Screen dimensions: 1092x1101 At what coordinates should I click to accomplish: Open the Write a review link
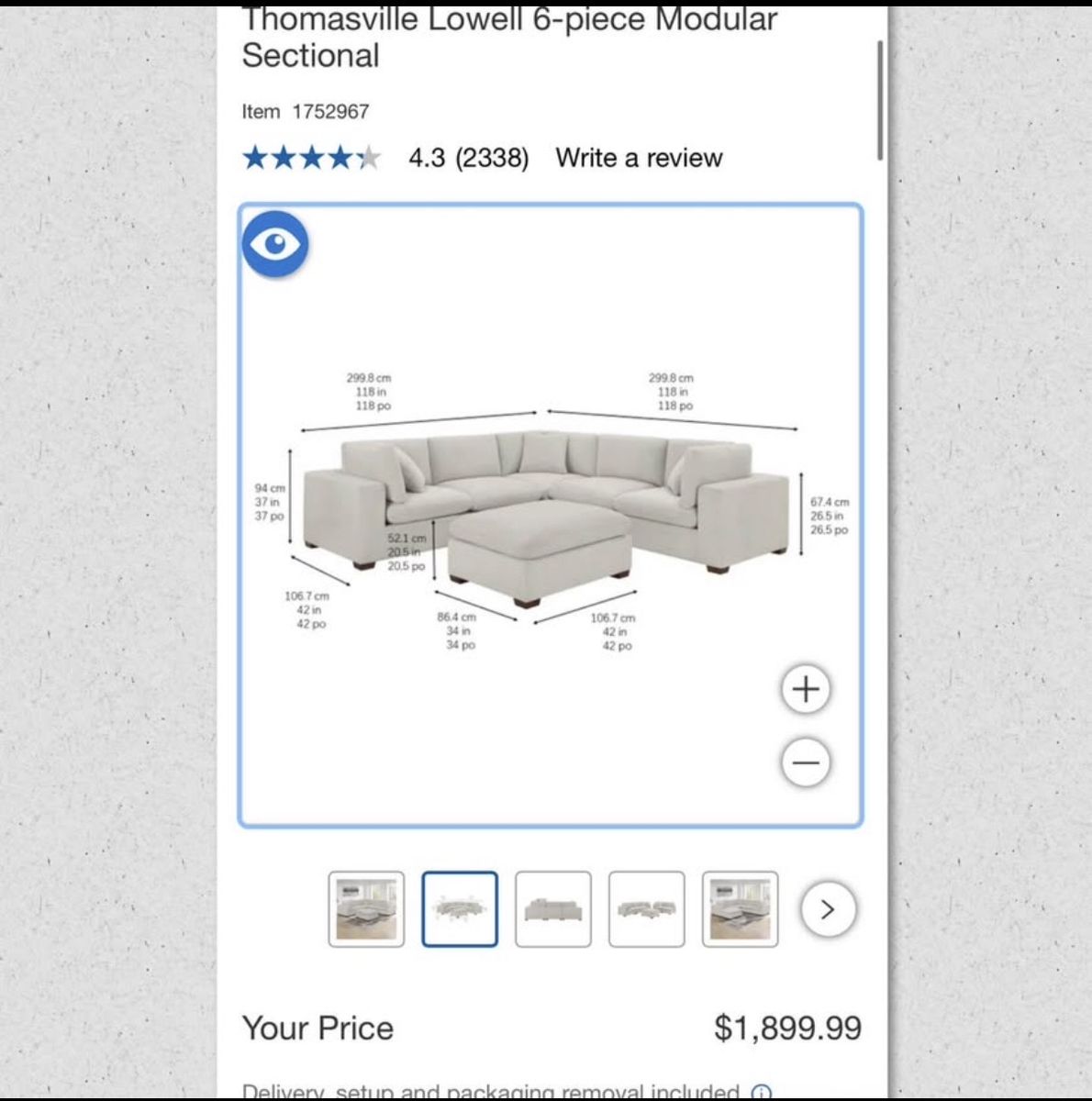pyautogui.click(x=639, y=158)
